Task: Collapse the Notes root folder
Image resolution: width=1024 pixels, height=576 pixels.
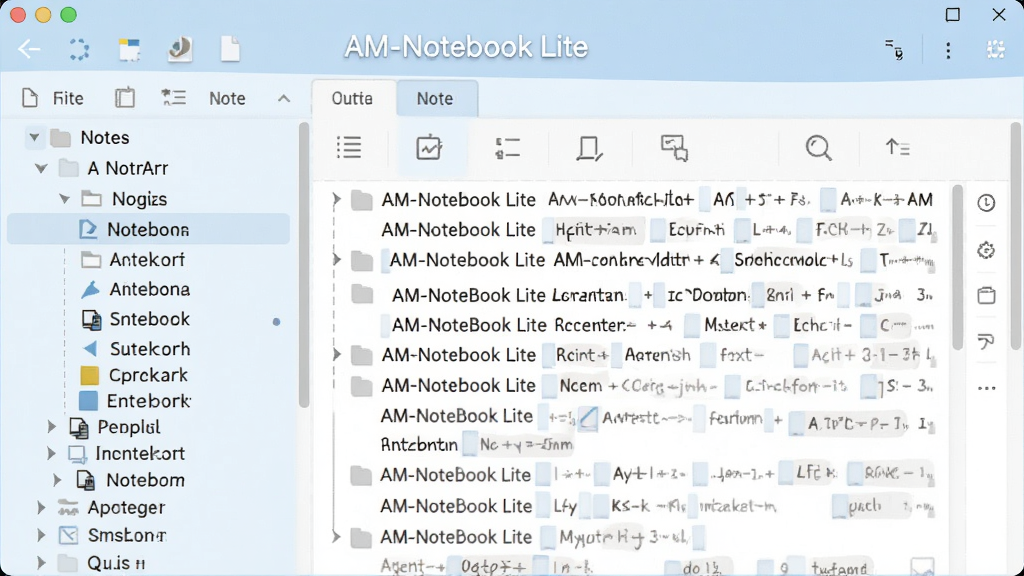Action: pyautogui.click(x=34, y=138)
